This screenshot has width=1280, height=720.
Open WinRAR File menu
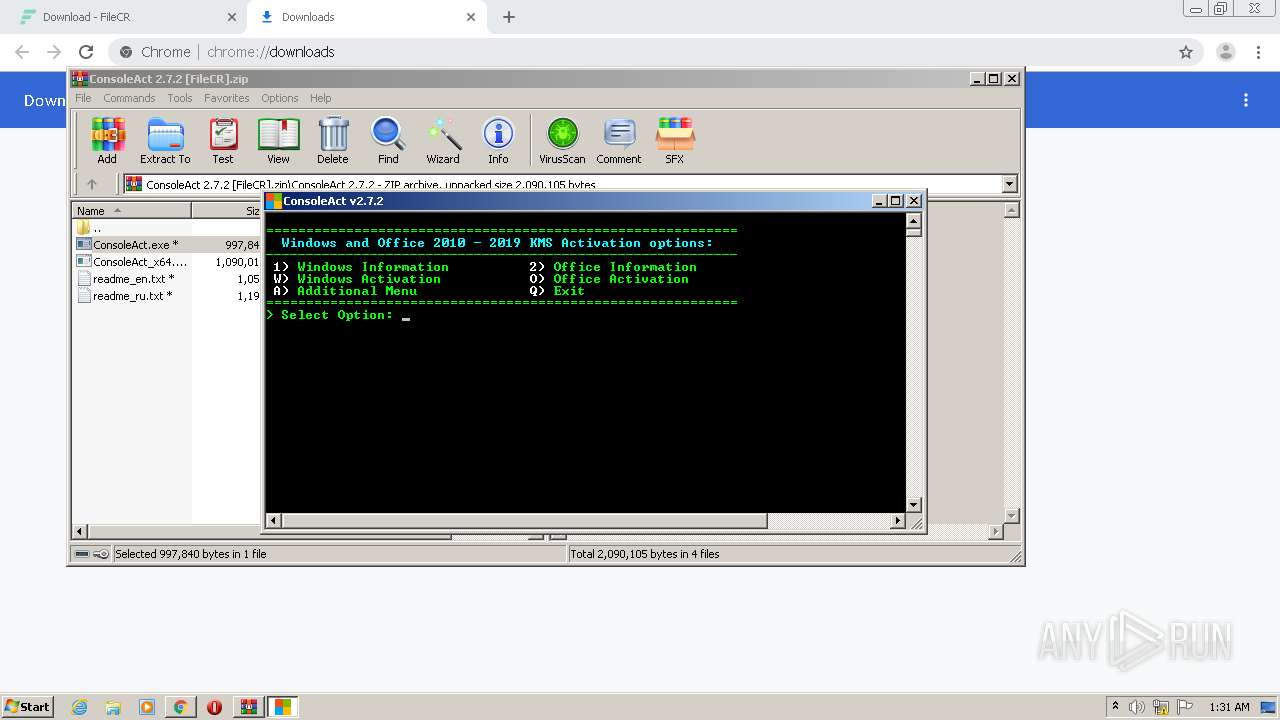coord(83,98)
